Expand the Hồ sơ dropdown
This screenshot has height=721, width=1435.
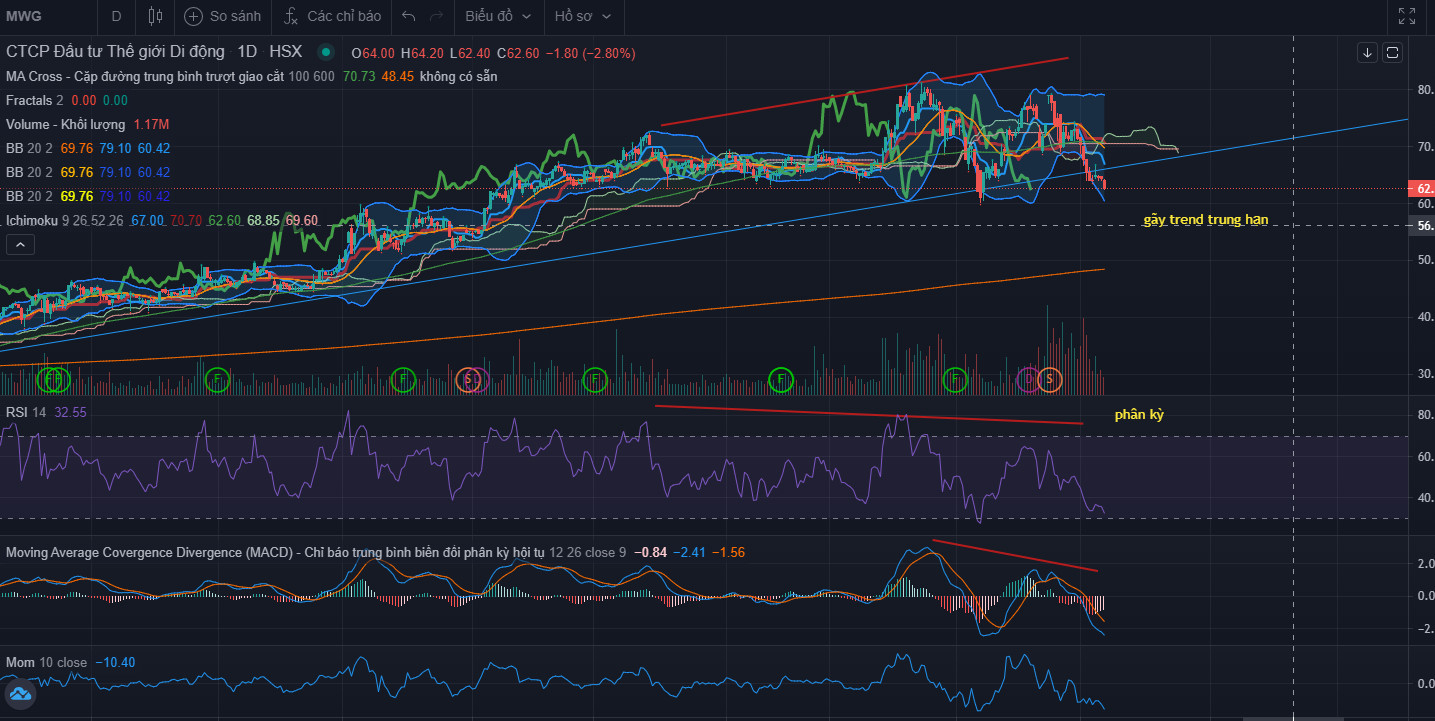coord(582,16)
